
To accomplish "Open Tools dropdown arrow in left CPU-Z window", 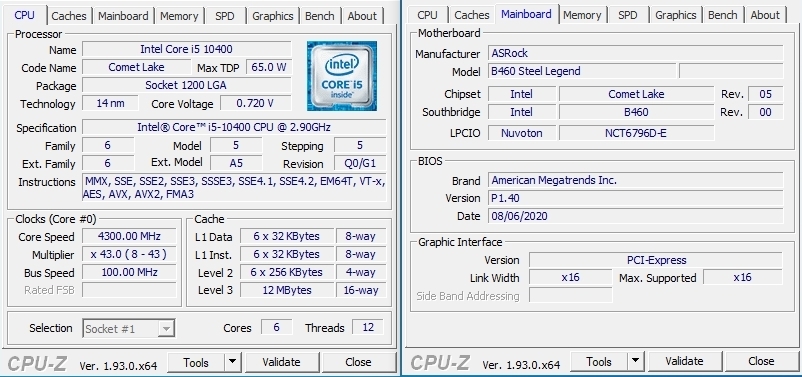I will tap(232, 362).
